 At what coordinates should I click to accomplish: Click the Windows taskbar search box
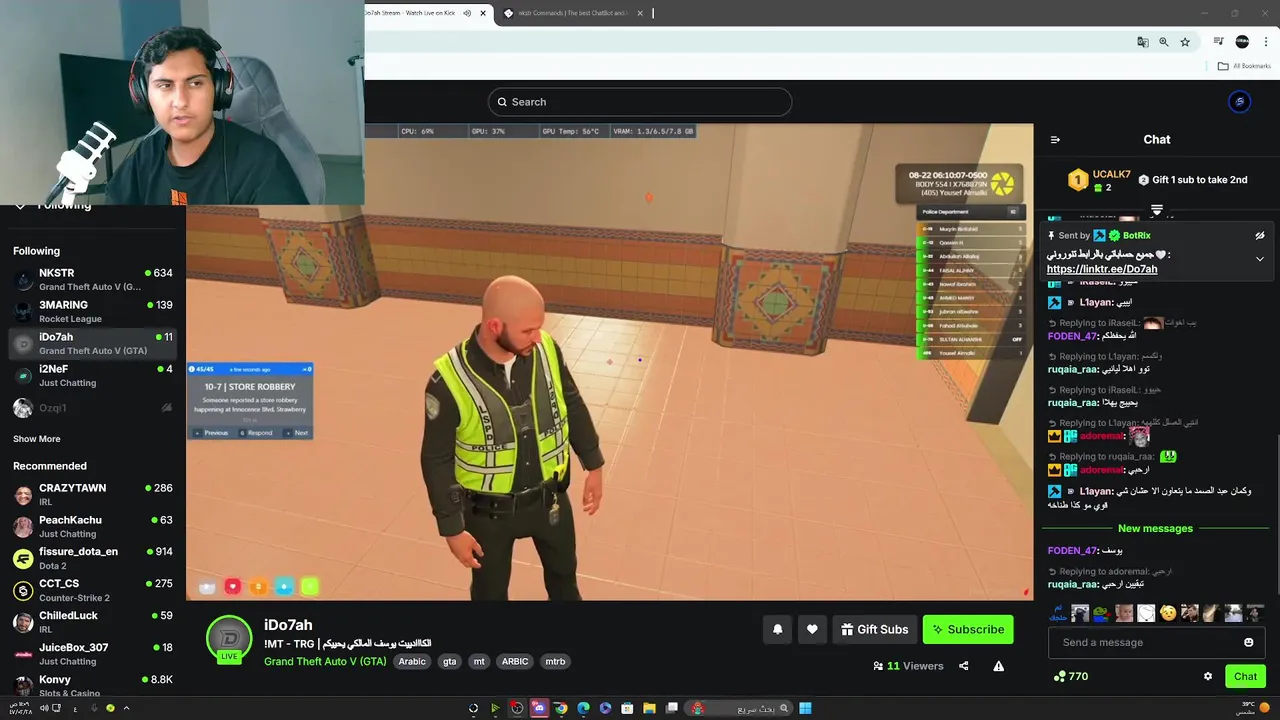click(x=738, y=708)
